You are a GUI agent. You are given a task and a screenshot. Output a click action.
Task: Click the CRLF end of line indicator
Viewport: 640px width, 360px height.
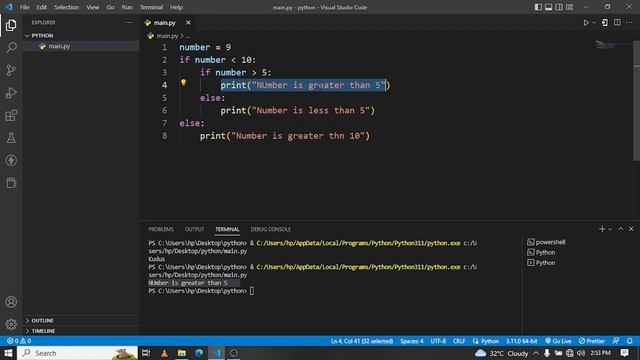coord(459,341)
